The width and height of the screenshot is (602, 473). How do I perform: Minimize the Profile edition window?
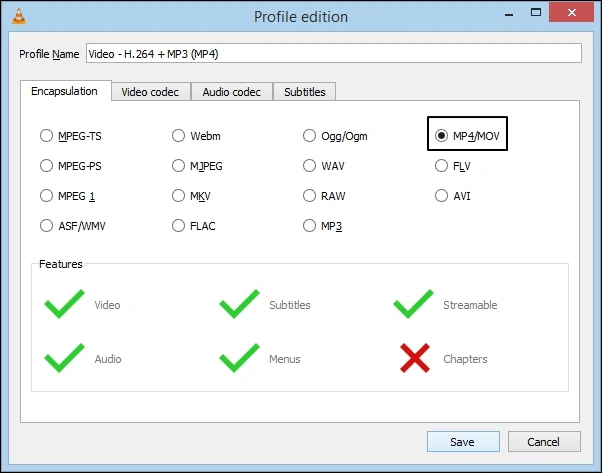point(509,15)
